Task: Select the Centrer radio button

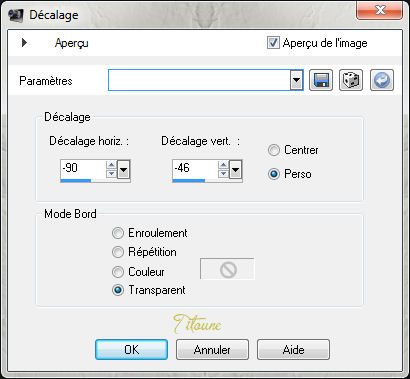Action: click(274, 150)
